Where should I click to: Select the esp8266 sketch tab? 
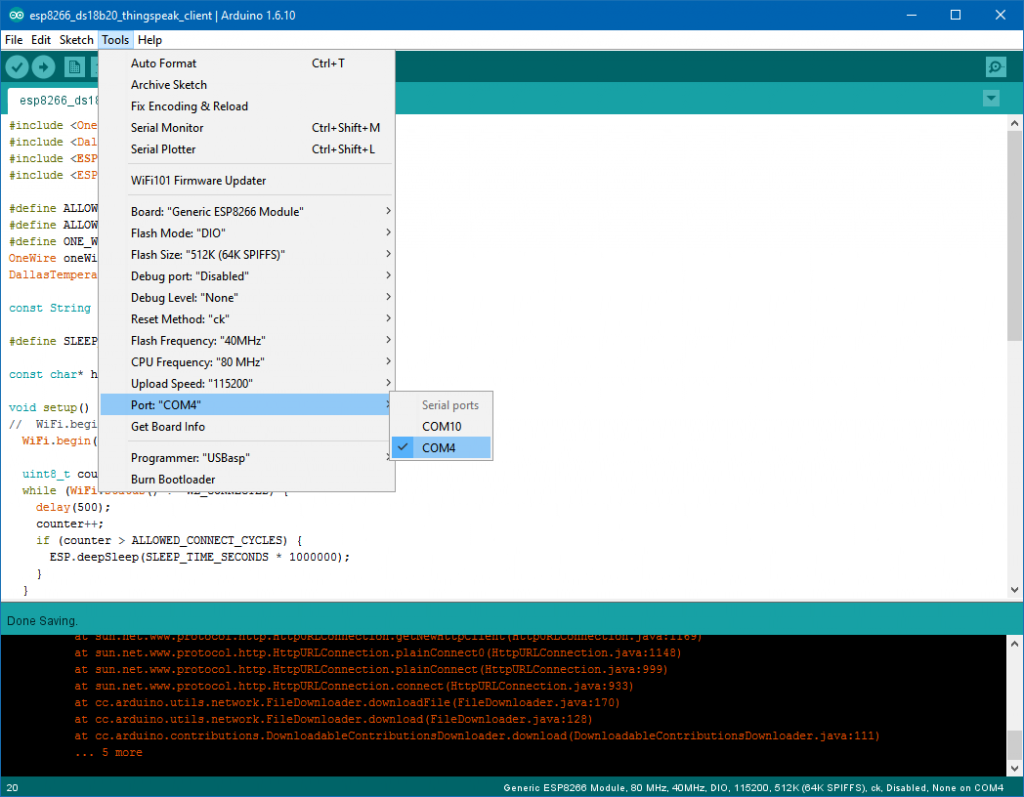[55, 100]
